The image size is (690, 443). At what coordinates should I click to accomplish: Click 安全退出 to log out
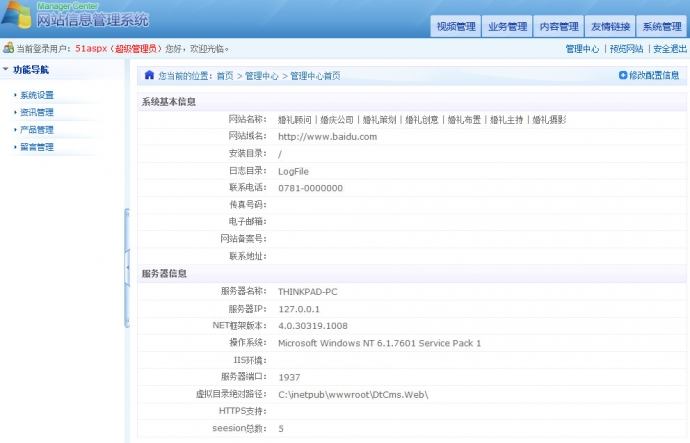coord(670,49)
